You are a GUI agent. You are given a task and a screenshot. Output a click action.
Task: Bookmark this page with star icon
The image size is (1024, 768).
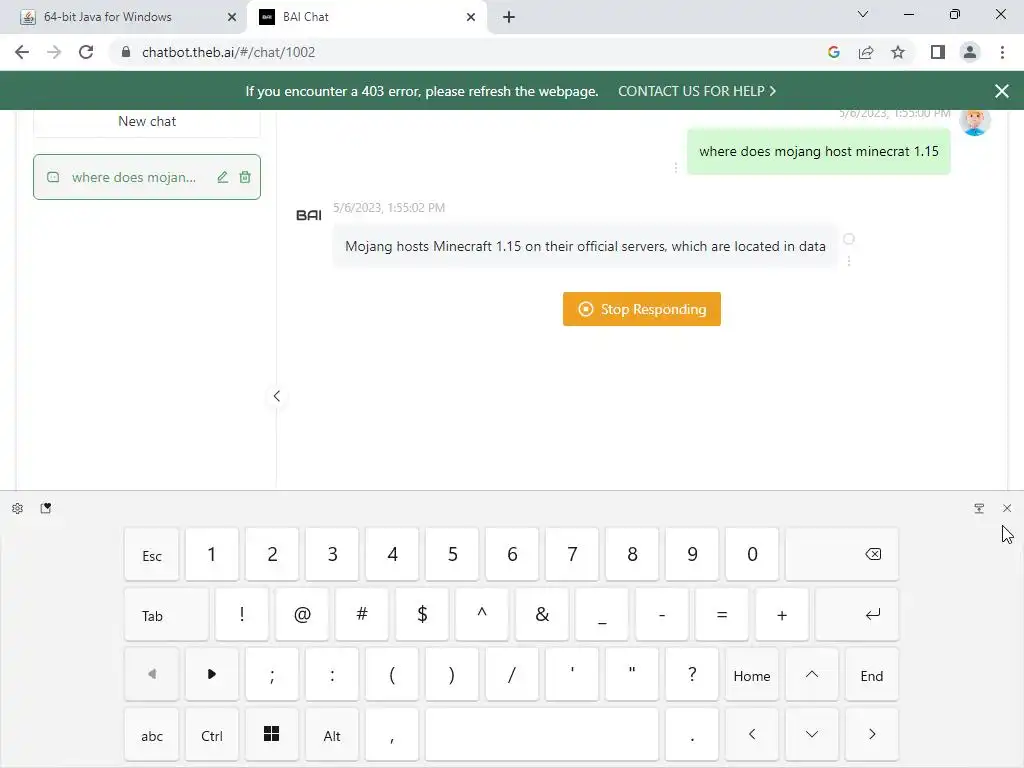pos(898,52)
